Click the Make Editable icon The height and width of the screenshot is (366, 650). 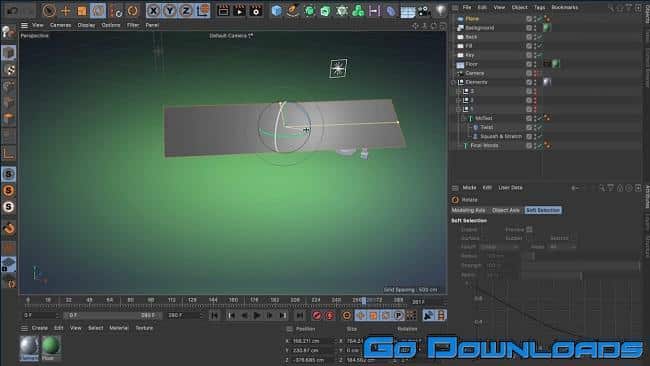click(x=8, y=32)
